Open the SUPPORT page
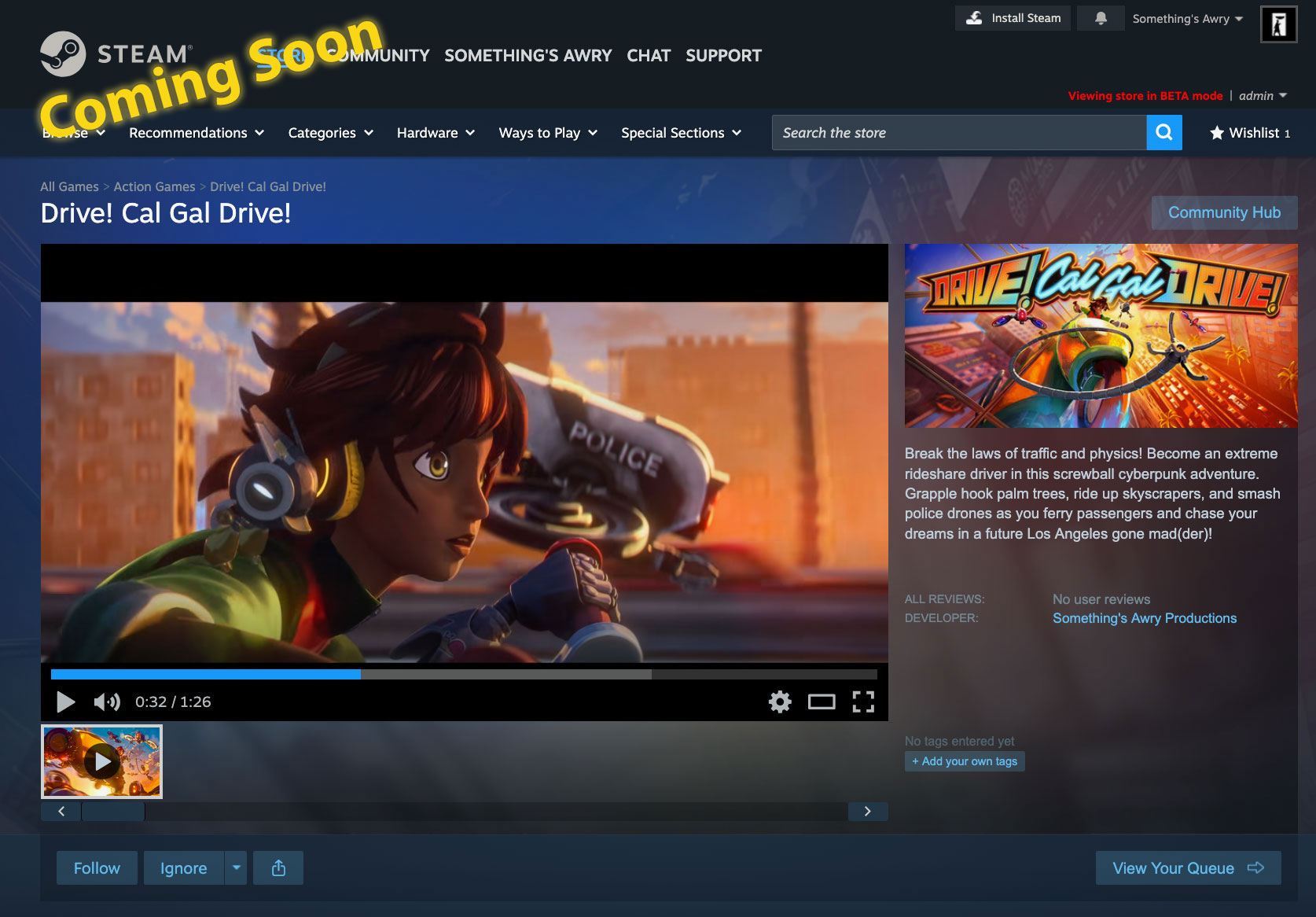Image resolution: width=1316 pixels, height=917 pixels. (723, 56)
